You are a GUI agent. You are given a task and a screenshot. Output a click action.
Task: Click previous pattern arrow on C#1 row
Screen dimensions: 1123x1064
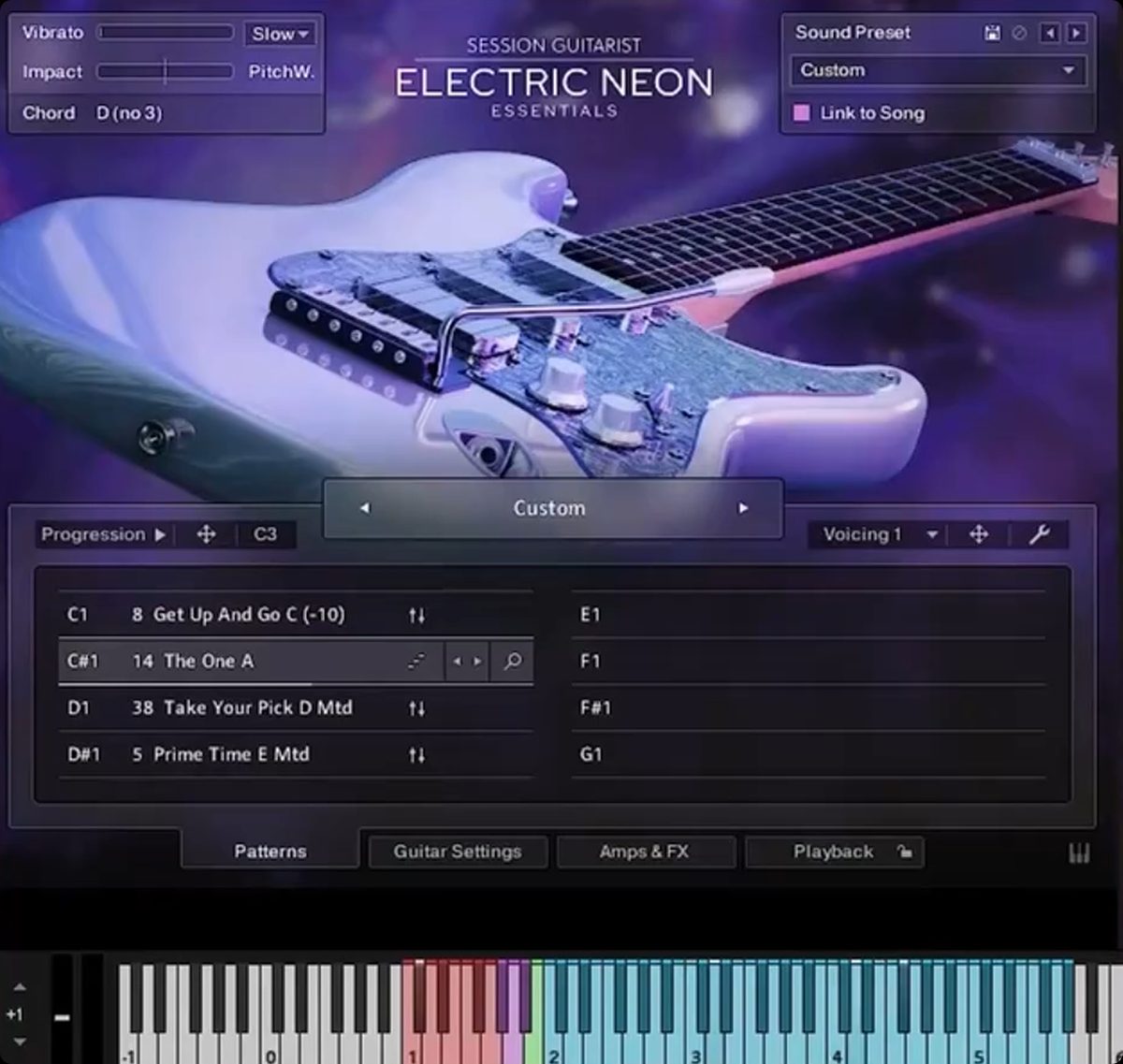coord(457,662)
